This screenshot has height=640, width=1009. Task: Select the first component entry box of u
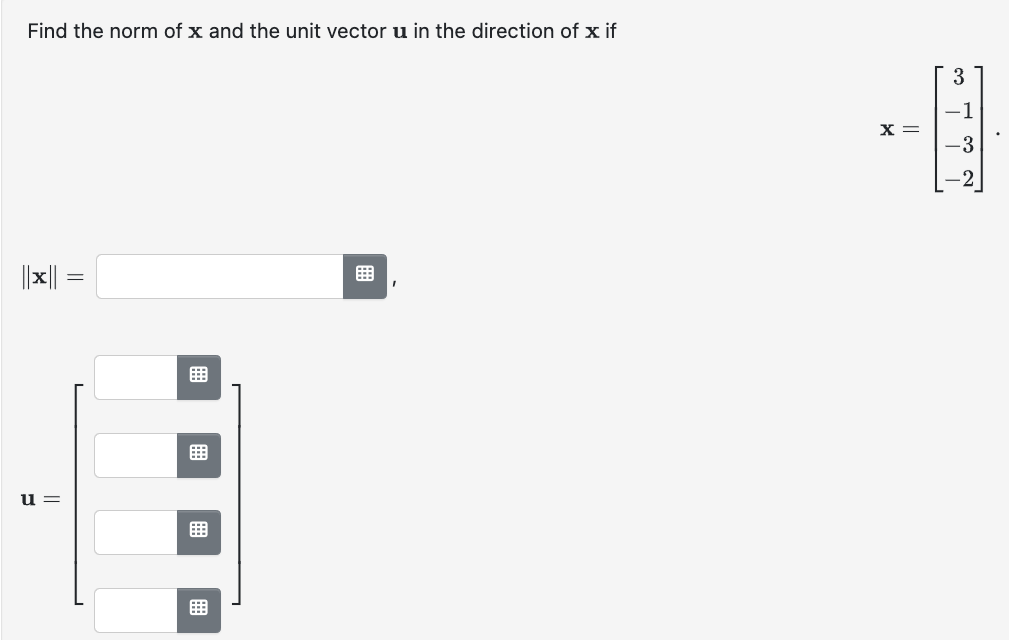coord(133,376)
